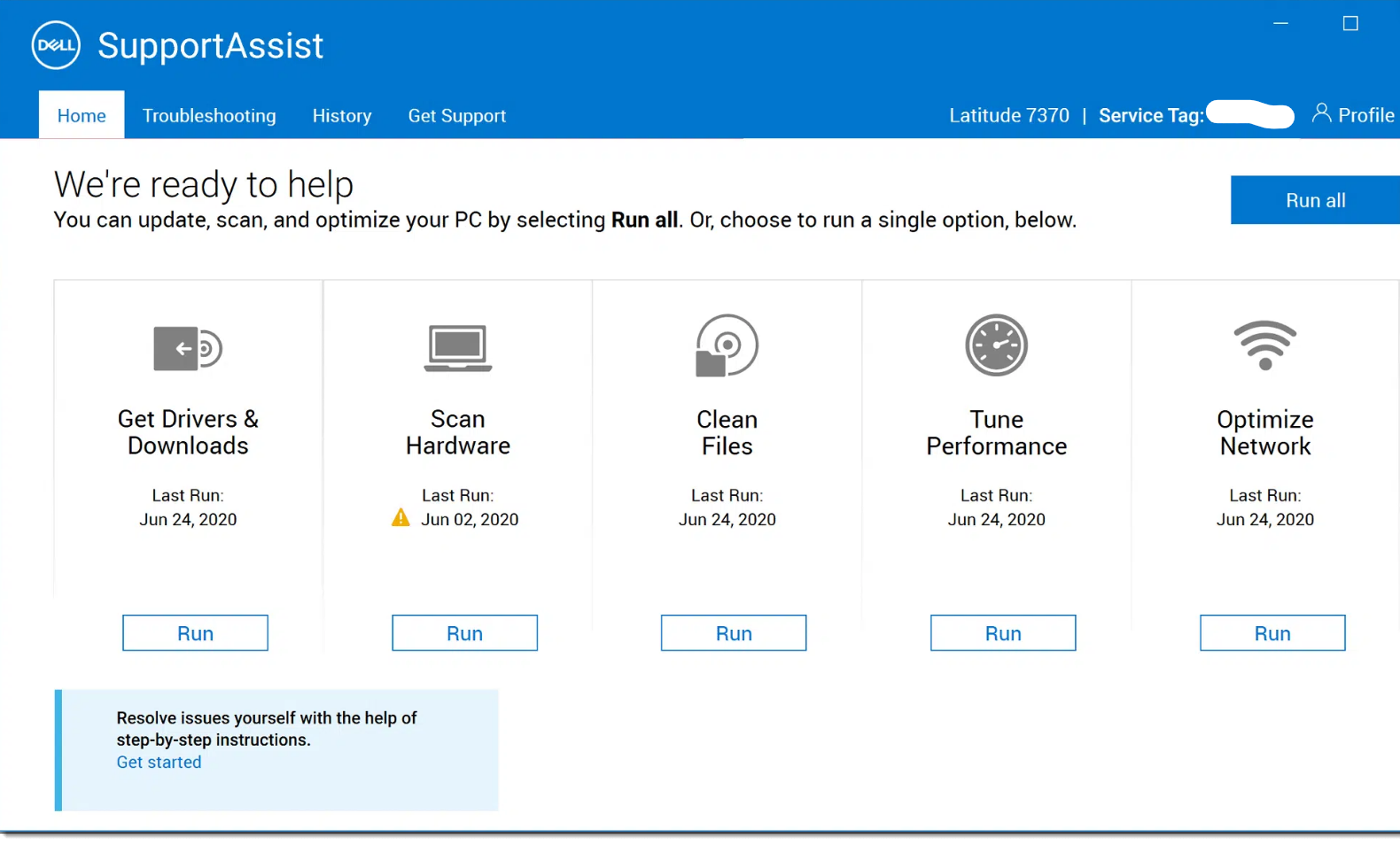Screen dimensions: 1400x852
Task: Run the Scan Hardware option
Action: 464,633
